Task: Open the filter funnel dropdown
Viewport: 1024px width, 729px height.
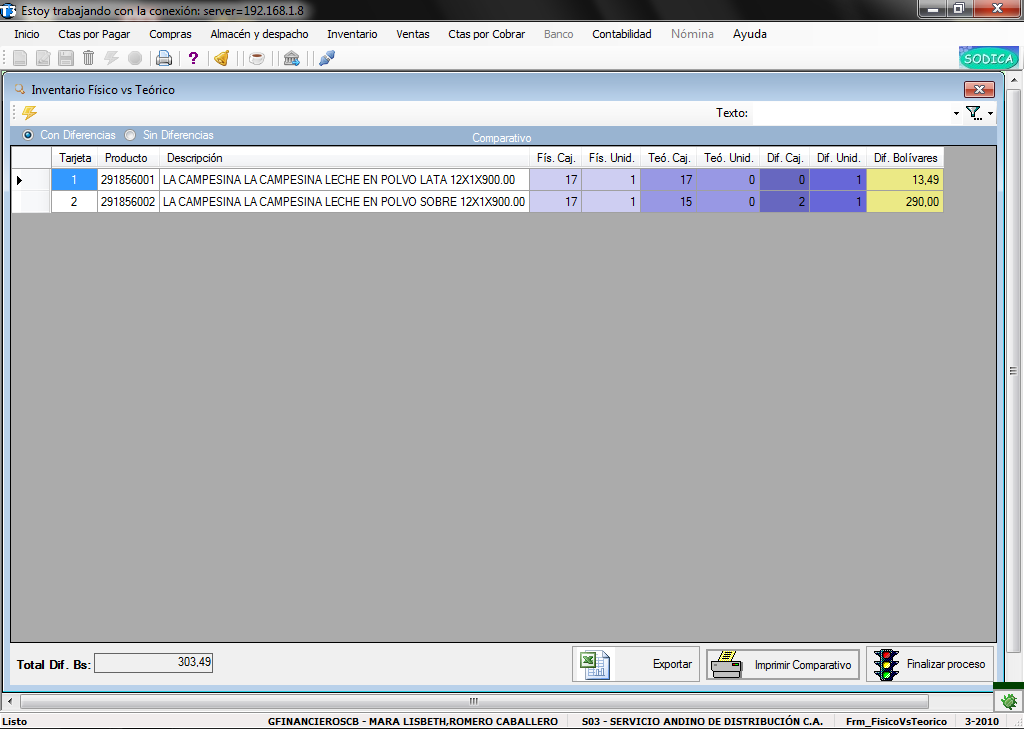Action: (x=980, y=113)
